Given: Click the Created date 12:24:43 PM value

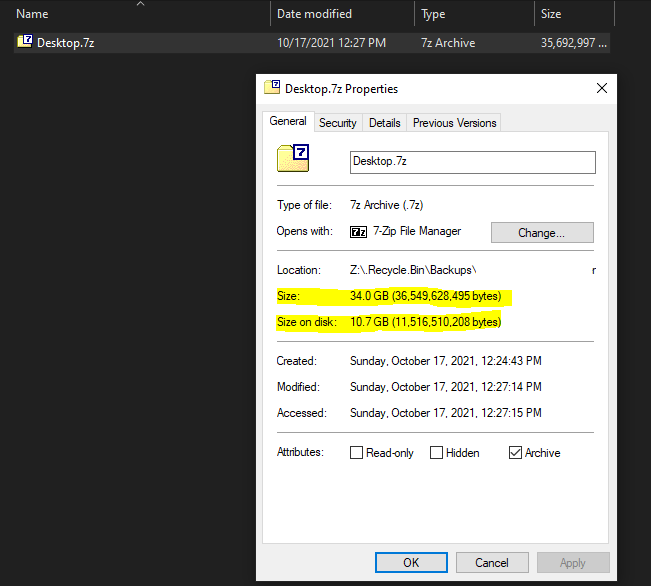Looking at the screenshot, I should 445,360.
